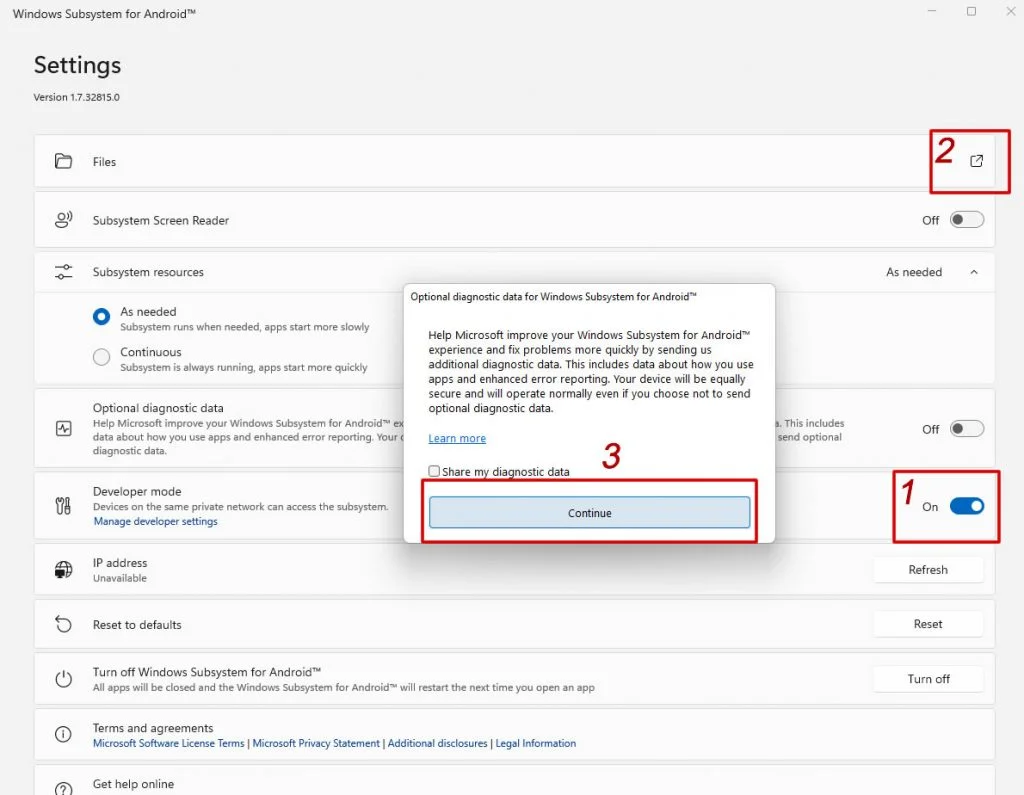Open Manage developer settings link
Screen dimensions: 1024x795
pyautogui.click(x=155, y=521)
